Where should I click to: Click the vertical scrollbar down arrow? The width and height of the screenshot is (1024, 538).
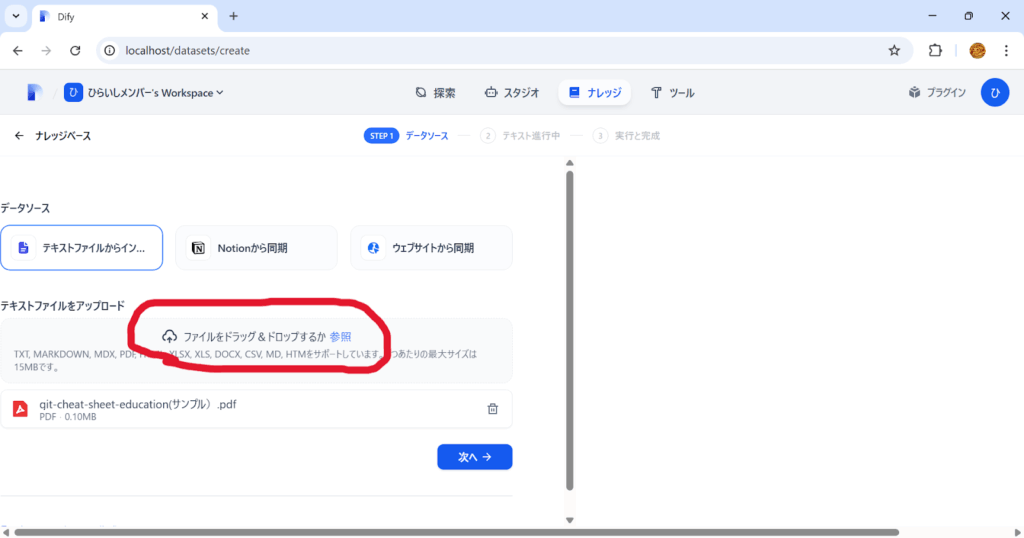[569, 520]
